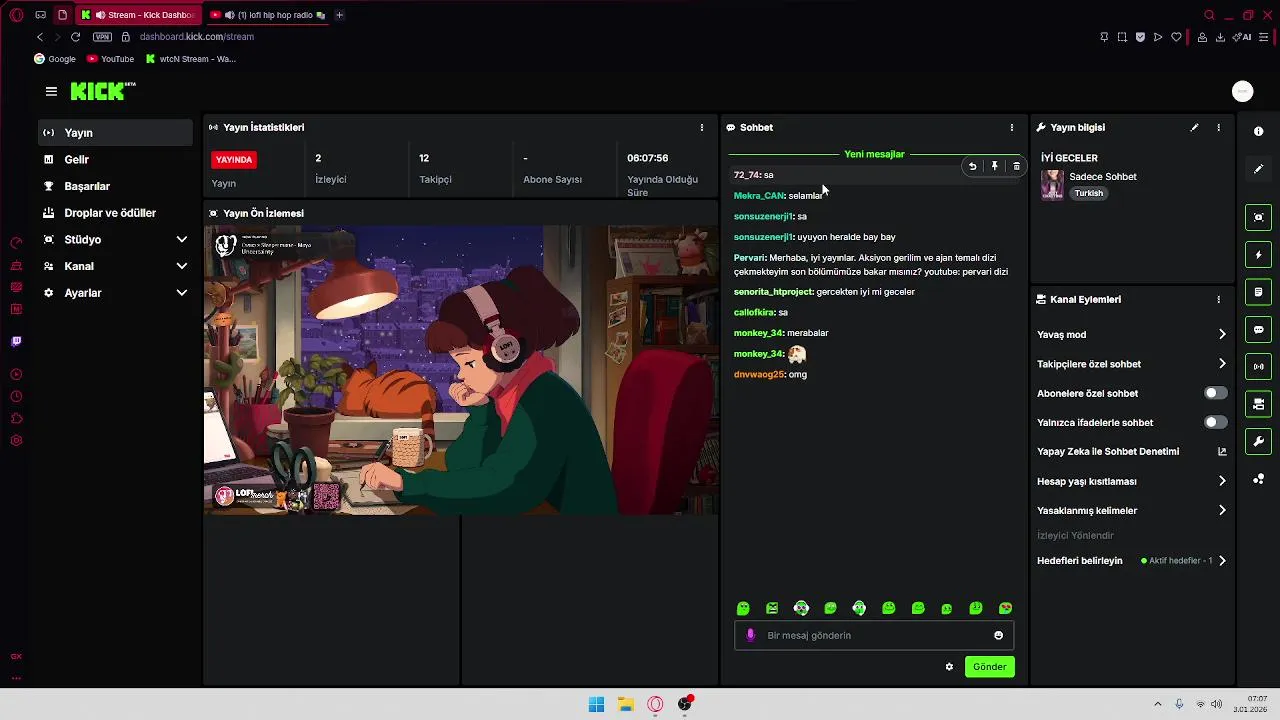The width and height of the screenshot is (1280, 720).
Task: Open Windows Start button in taskbar
Action: (x=596, y=704)
